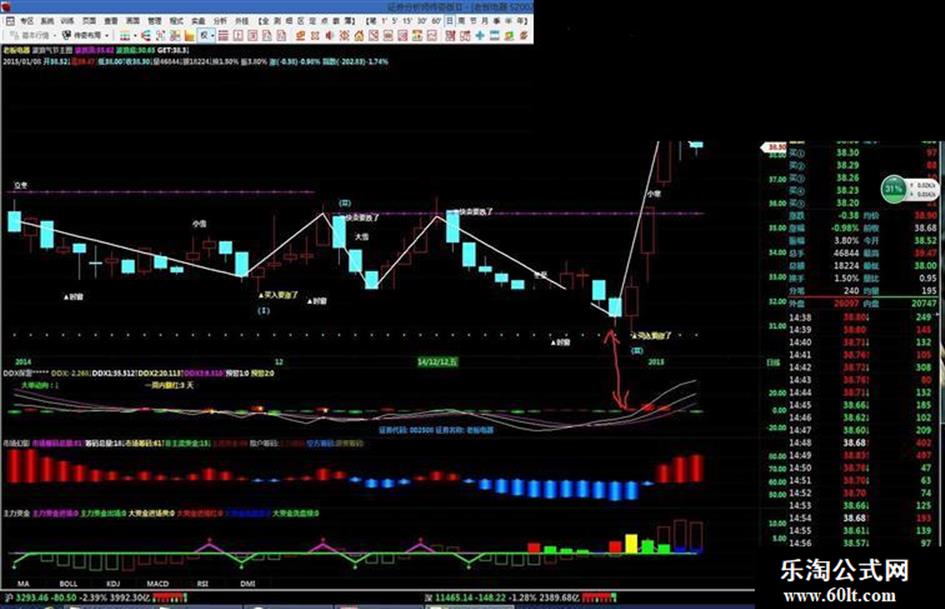Click the 2015 year label on time axis
Image resolution: width=945 pixels, height=609 pixels.
click(655, 362)
